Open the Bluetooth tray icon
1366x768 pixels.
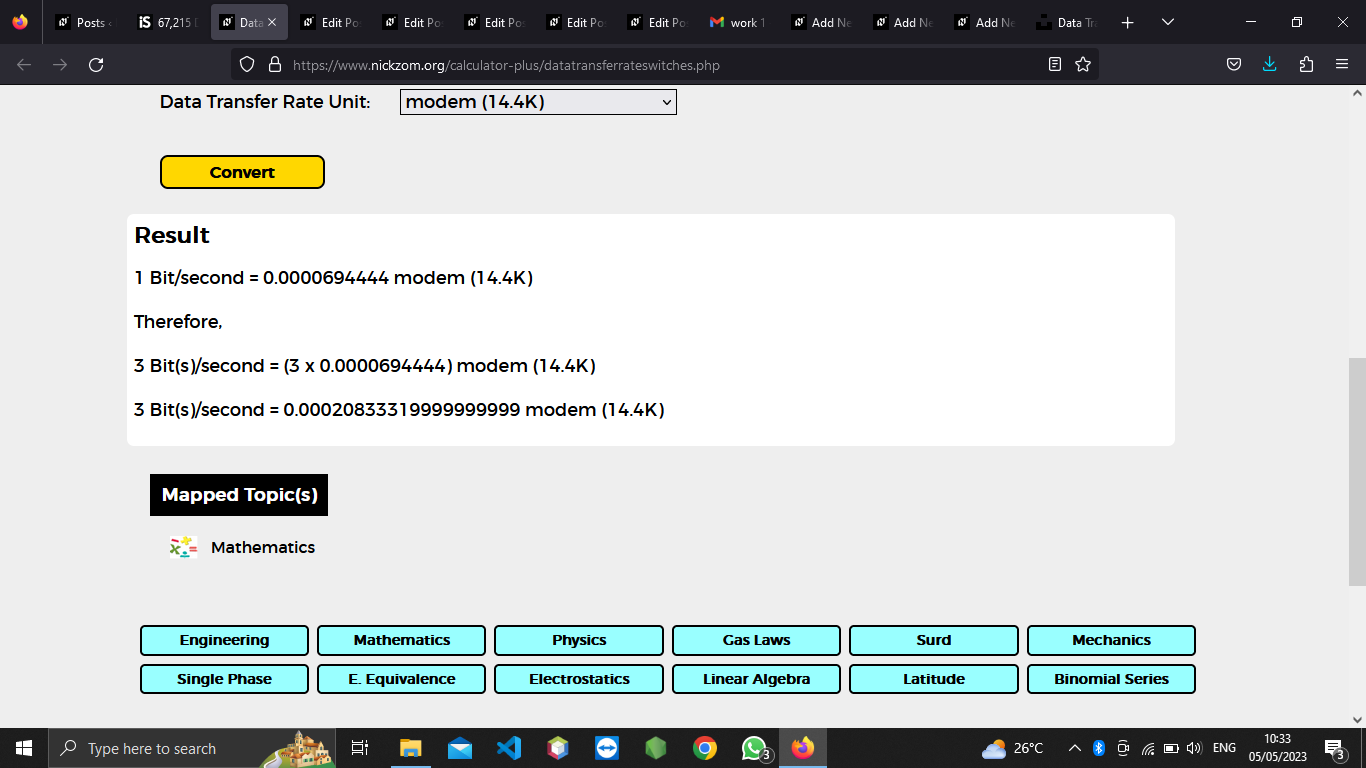pyautogui.click(x=1098, y=748)
